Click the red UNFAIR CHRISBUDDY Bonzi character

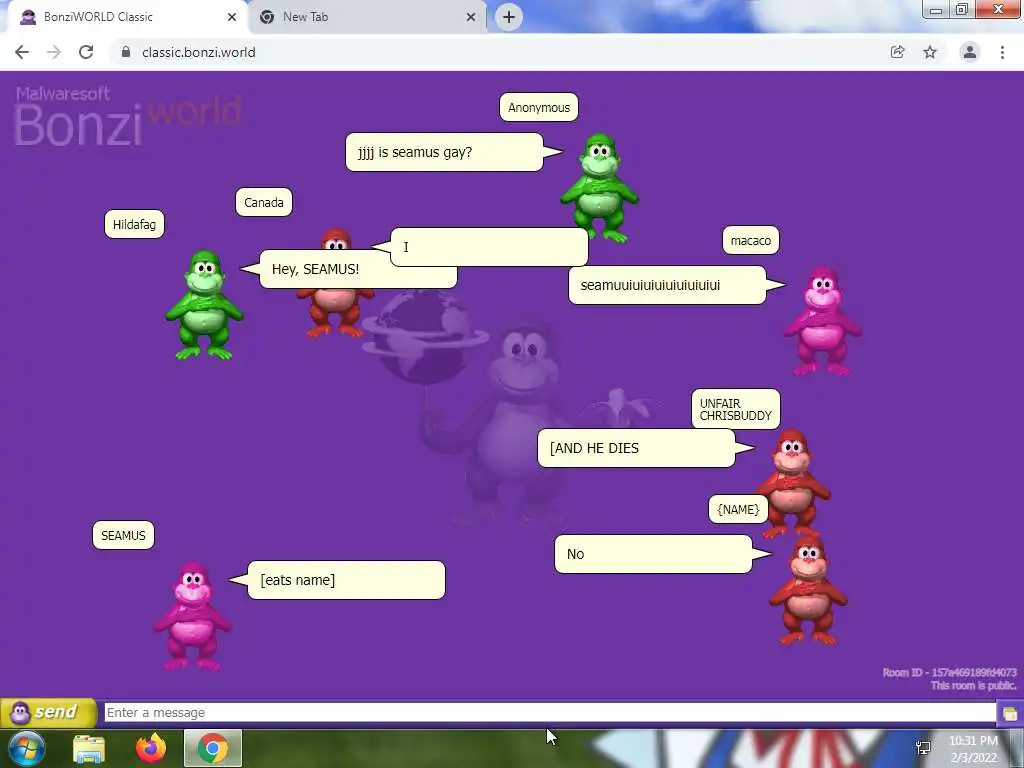pos(792,483)
